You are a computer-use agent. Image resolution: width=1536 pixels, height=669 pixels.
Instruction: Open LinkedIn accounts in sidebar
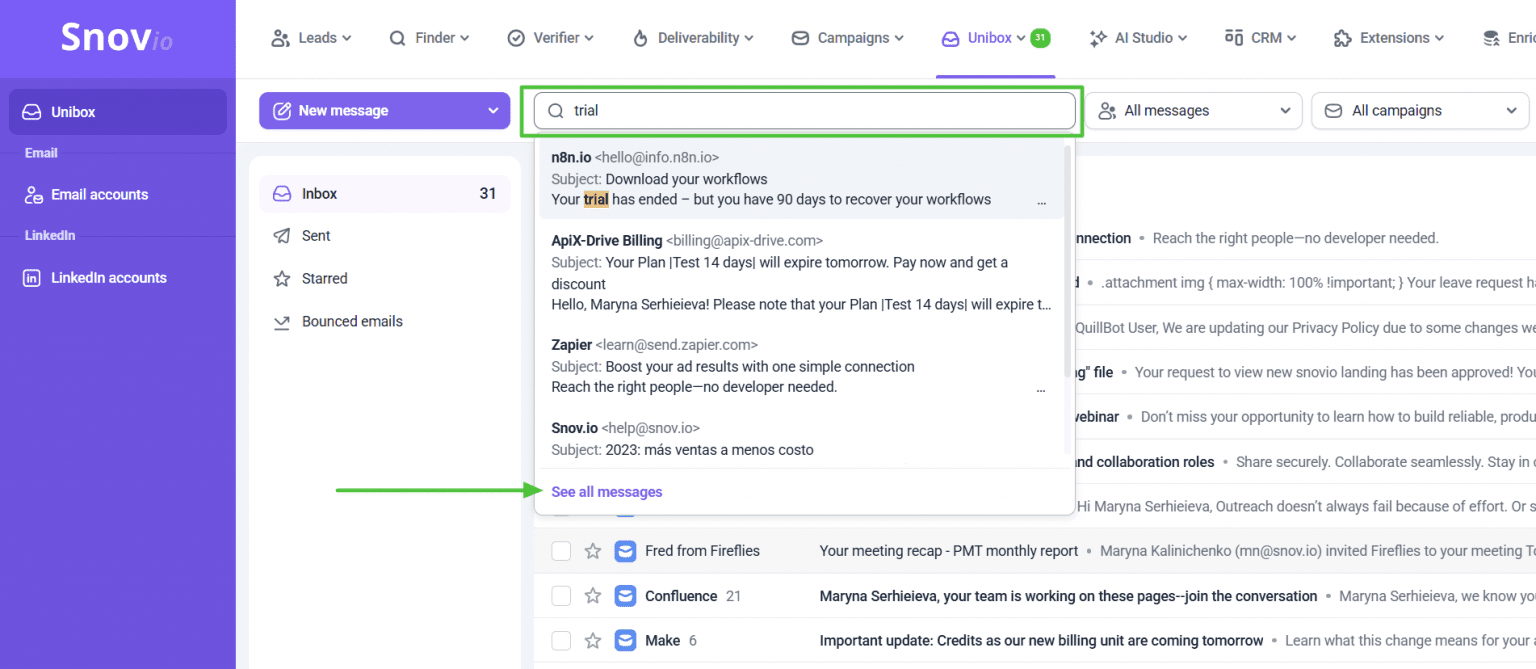click(108, 278)
